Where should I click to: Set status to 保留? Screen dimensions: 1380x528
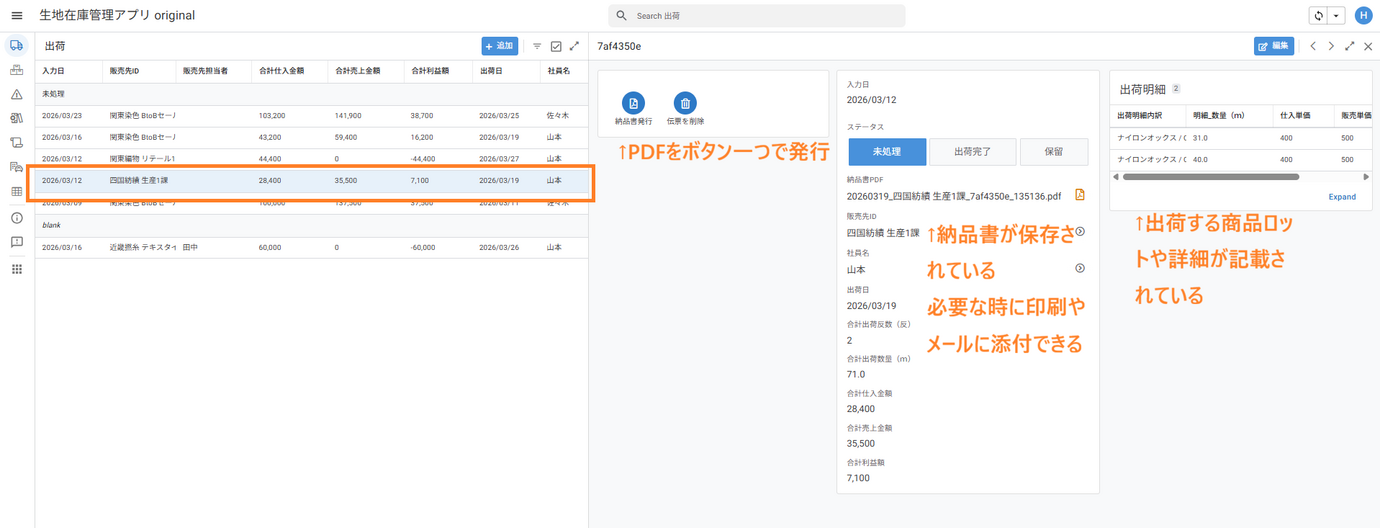click(x=1054, y=151)
